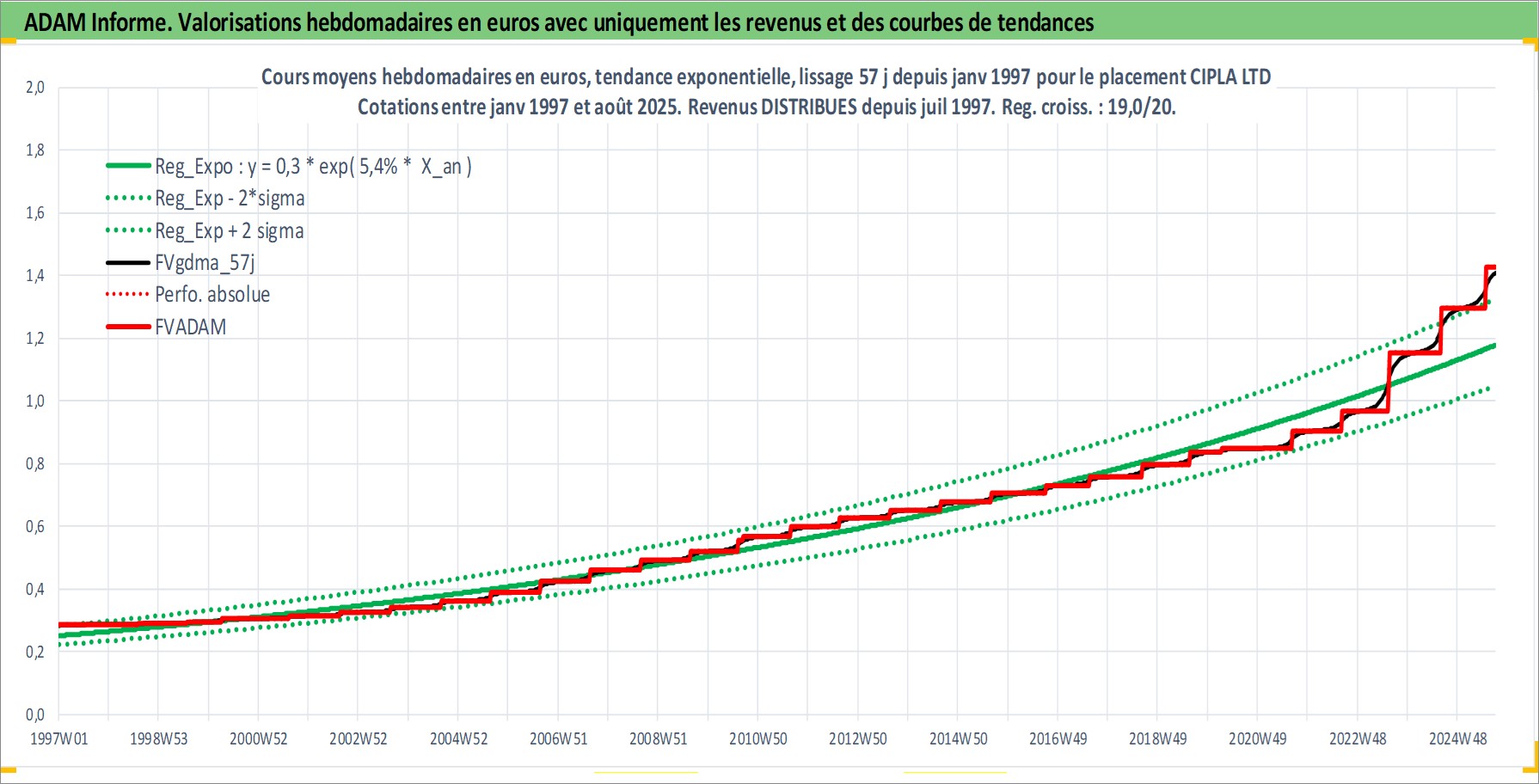Select the chart title mentioning CIPLA LTD
This screenshot has height=784, width=1539.
point(766,77)
